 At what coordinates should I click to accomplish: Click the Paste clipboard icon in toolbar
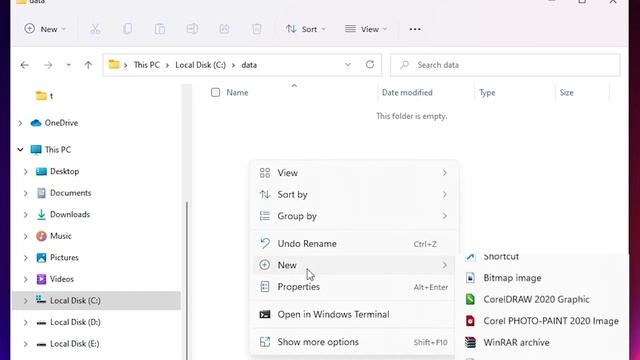(160, 29)
